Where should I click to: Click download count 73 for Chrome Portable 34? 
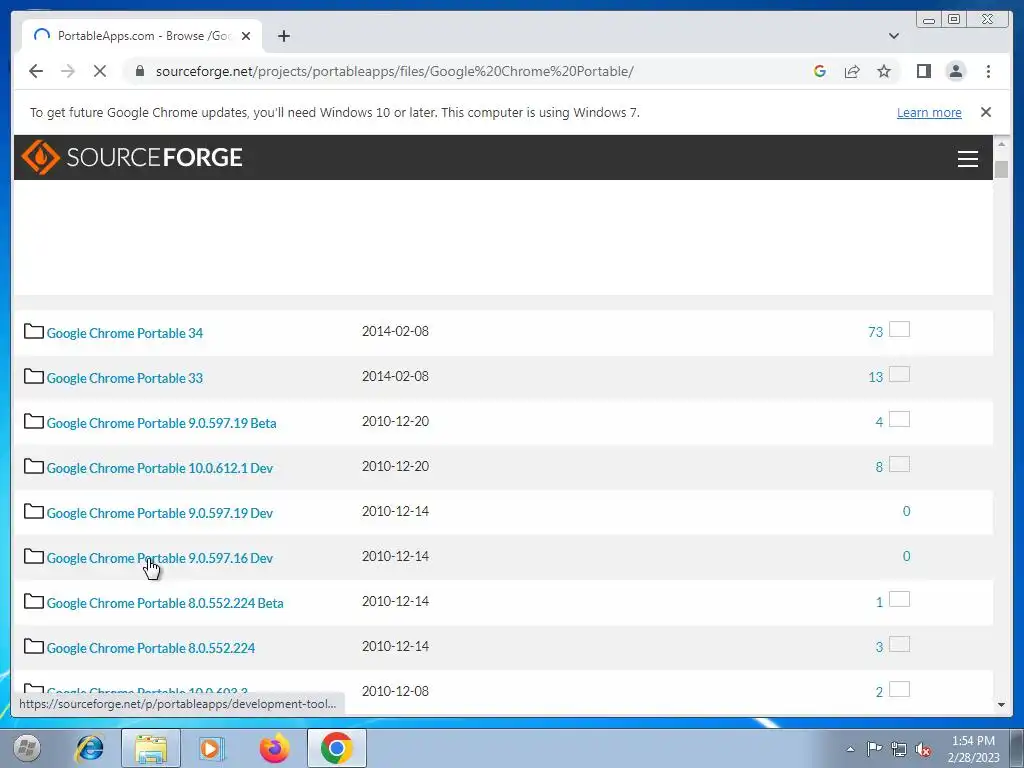click(x=875, y=332)
